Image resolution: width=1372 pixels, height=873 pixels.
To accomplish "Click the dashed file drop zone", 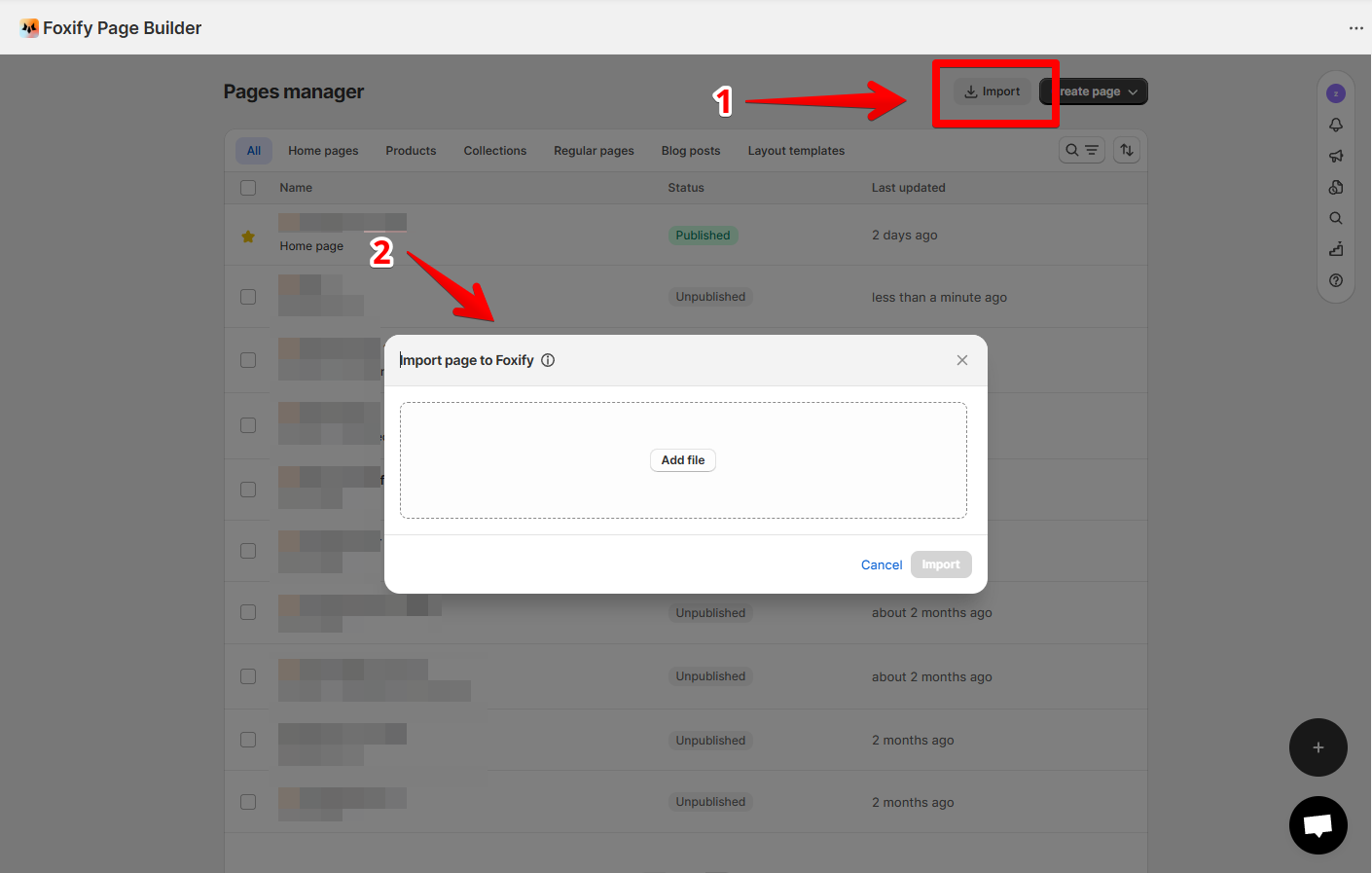I will [x=683, y=460].
